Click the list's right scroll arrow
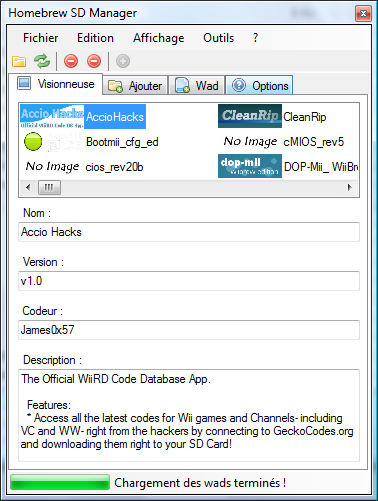Image resolution: width=378 pixels, height=501 pixels. click(350, 187)
